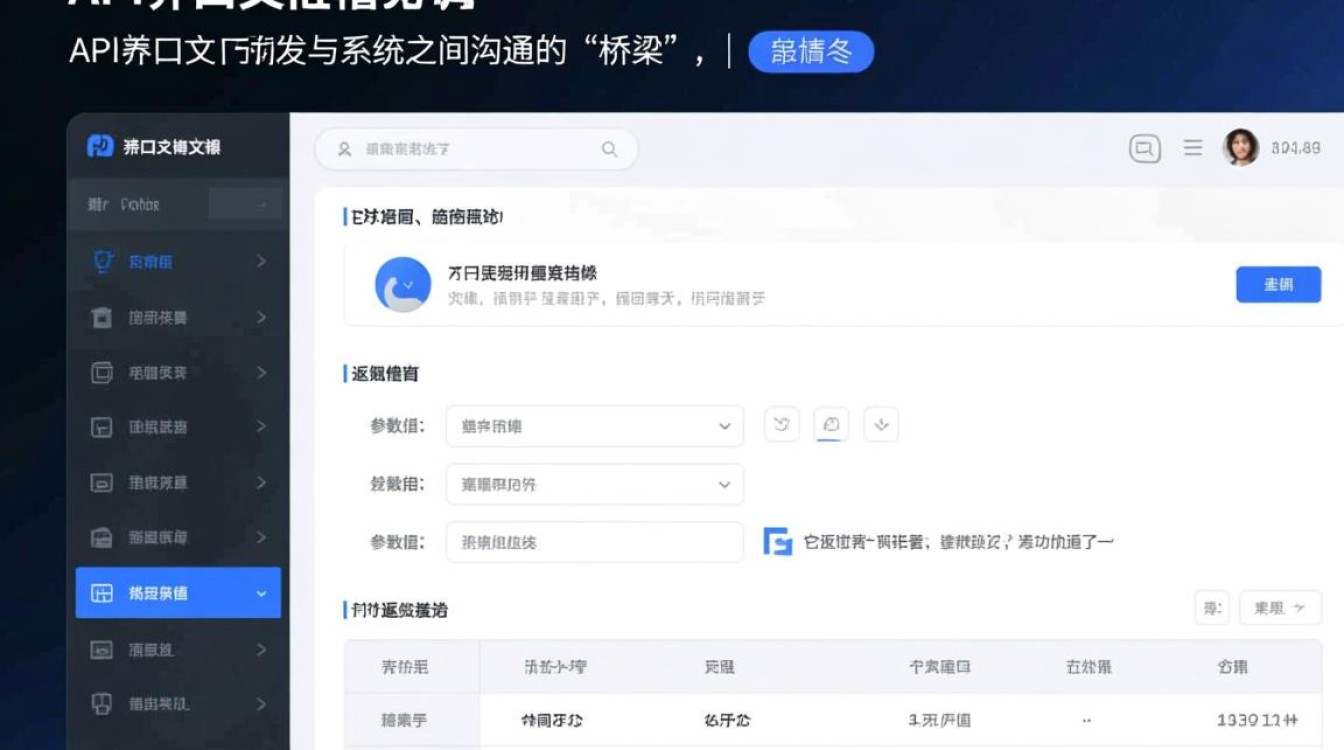
Task: Open the sort dropdown above the data table
Action: [x=1280, y=608]
